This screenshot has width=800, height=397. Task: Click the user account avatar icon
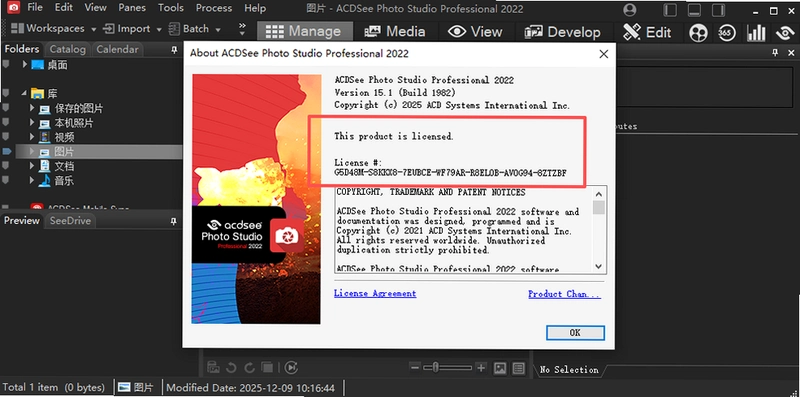click(x=630, y=10)
